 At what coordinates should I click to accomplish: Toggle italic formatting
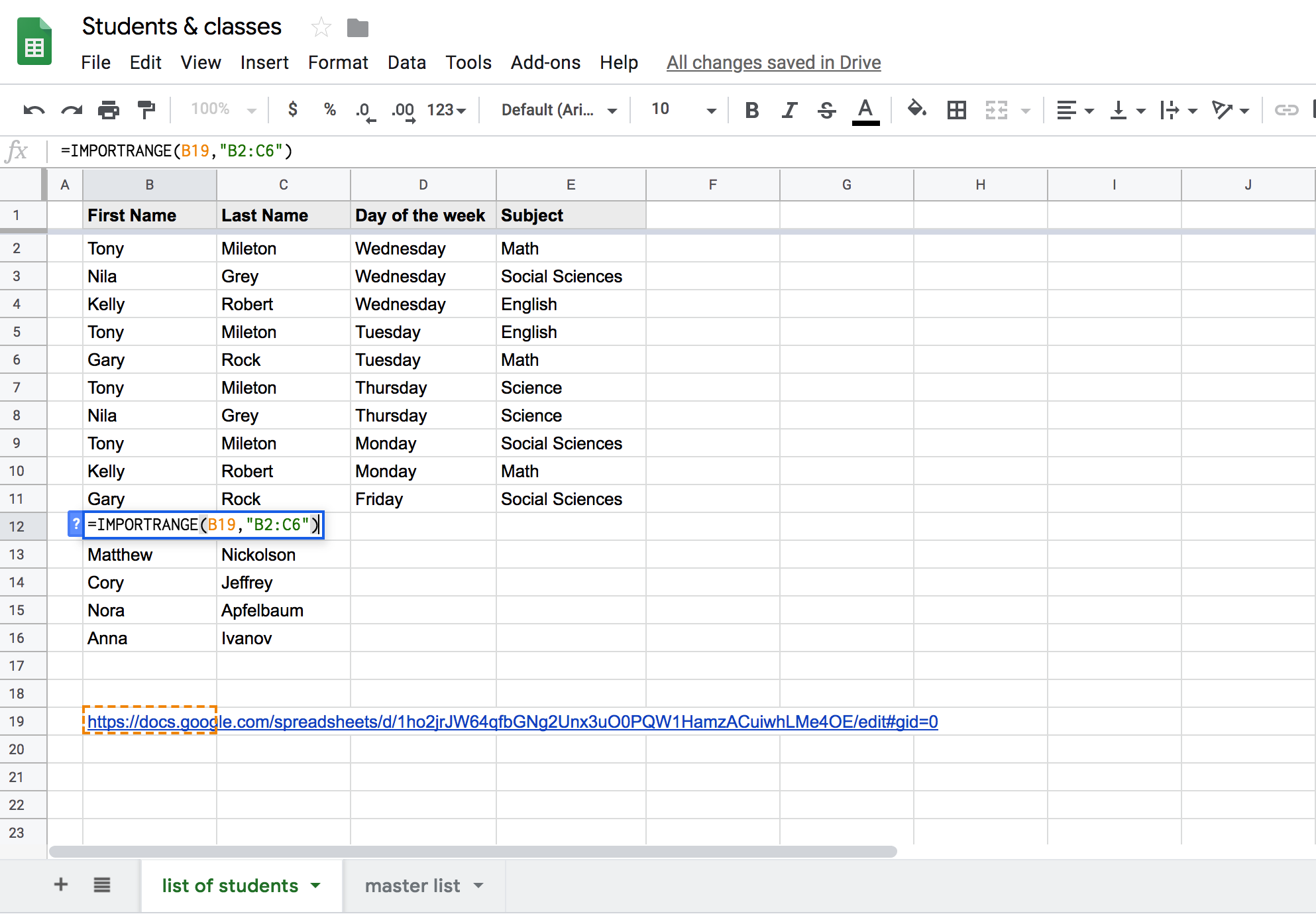[789, 110]
